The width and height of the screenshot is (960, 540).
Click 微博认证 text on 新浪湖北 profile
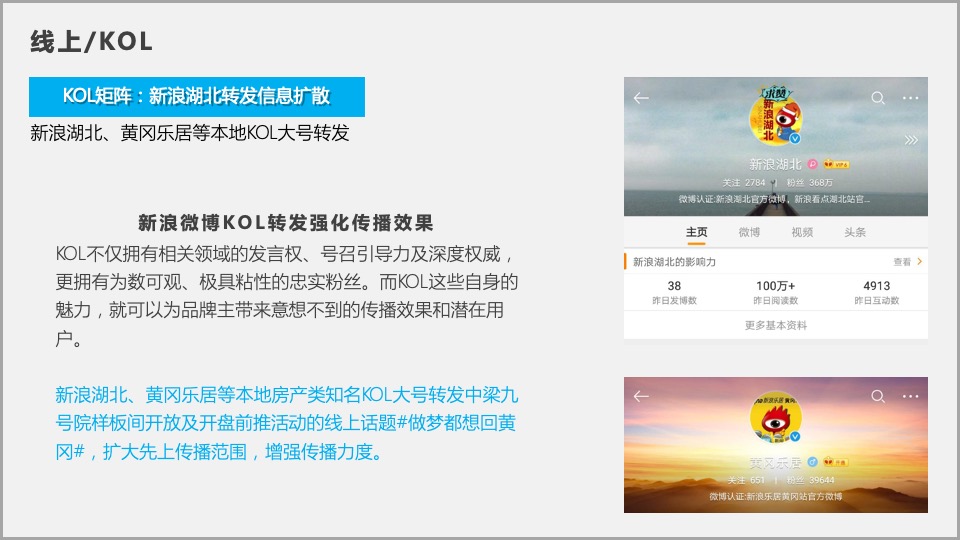click(x=774, y=199)
